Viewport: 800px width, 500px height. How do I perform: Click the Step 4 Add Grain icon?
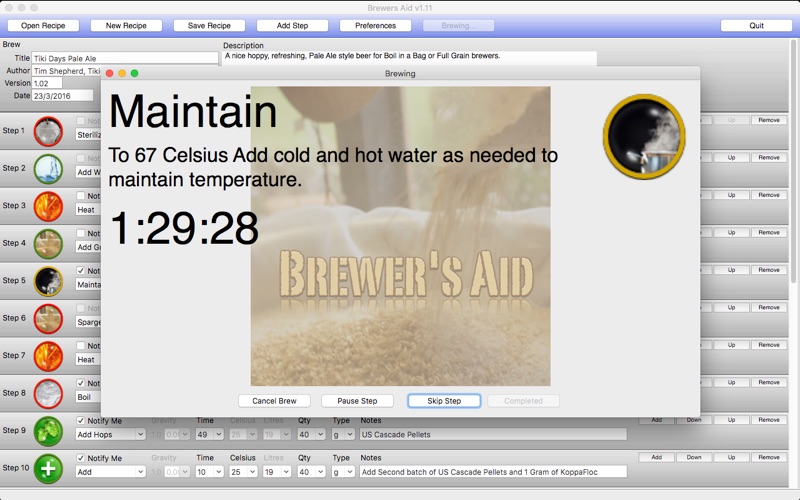pyautogui.click(x=48, y=243)
